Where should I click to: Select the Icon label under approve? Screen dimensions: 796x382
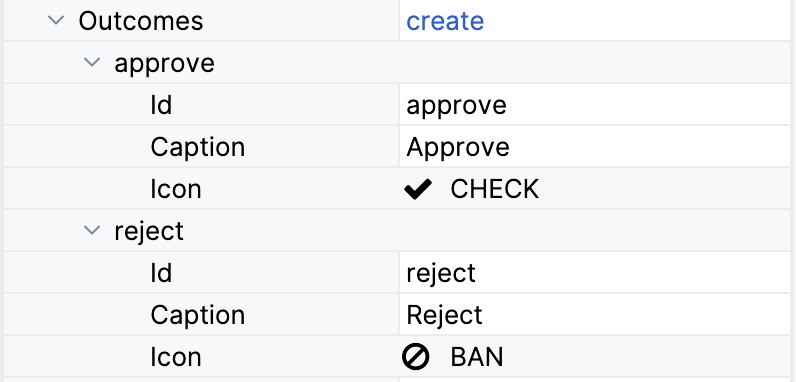click(176, 189)
